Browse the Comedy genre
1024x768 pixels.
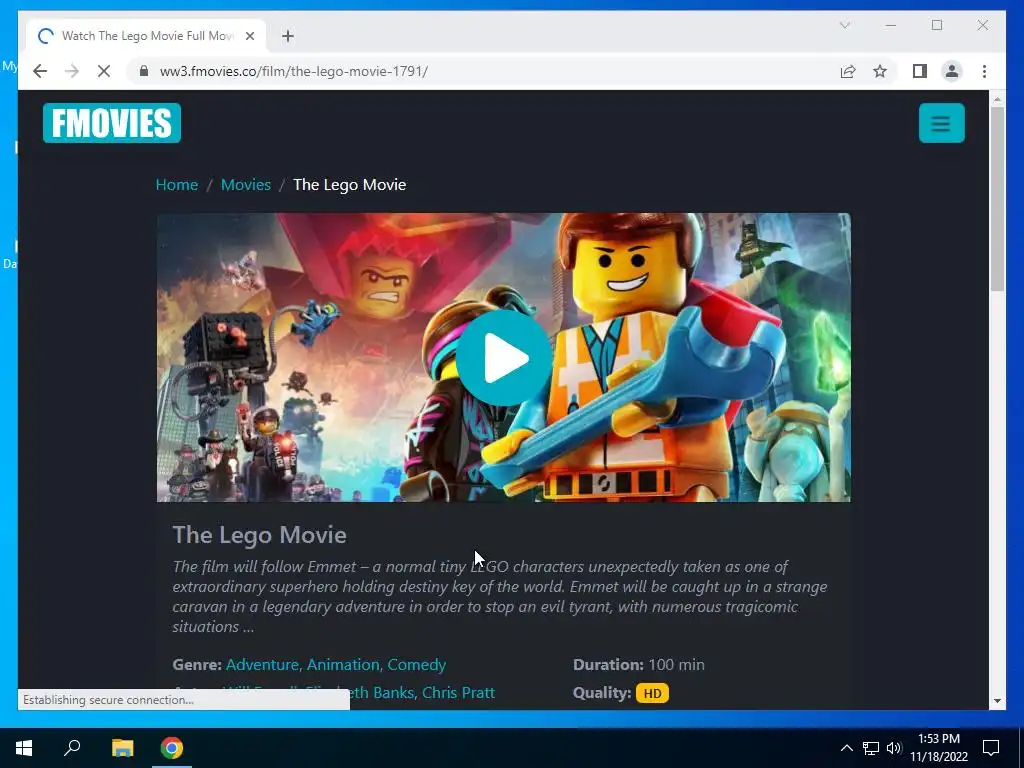[417, 665]
